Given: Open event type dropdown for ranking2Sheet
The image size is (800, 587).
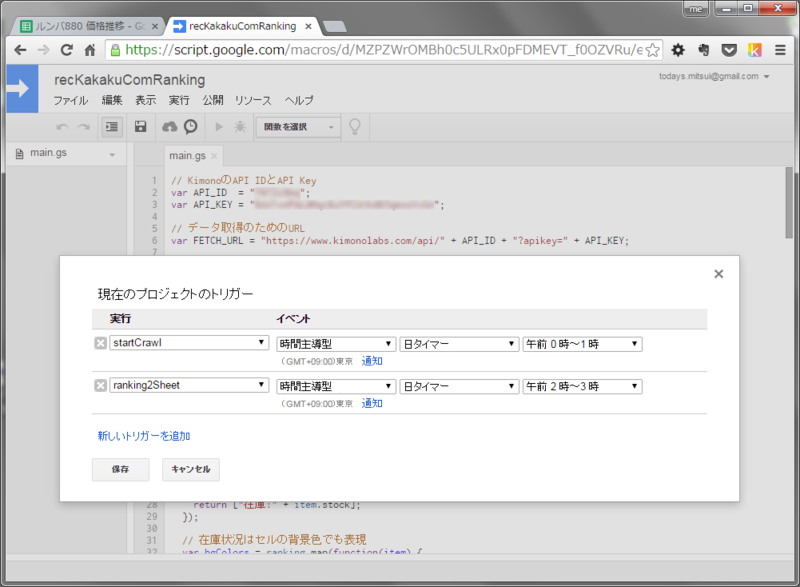Looking at the screenshot, I should click(336, 387).
